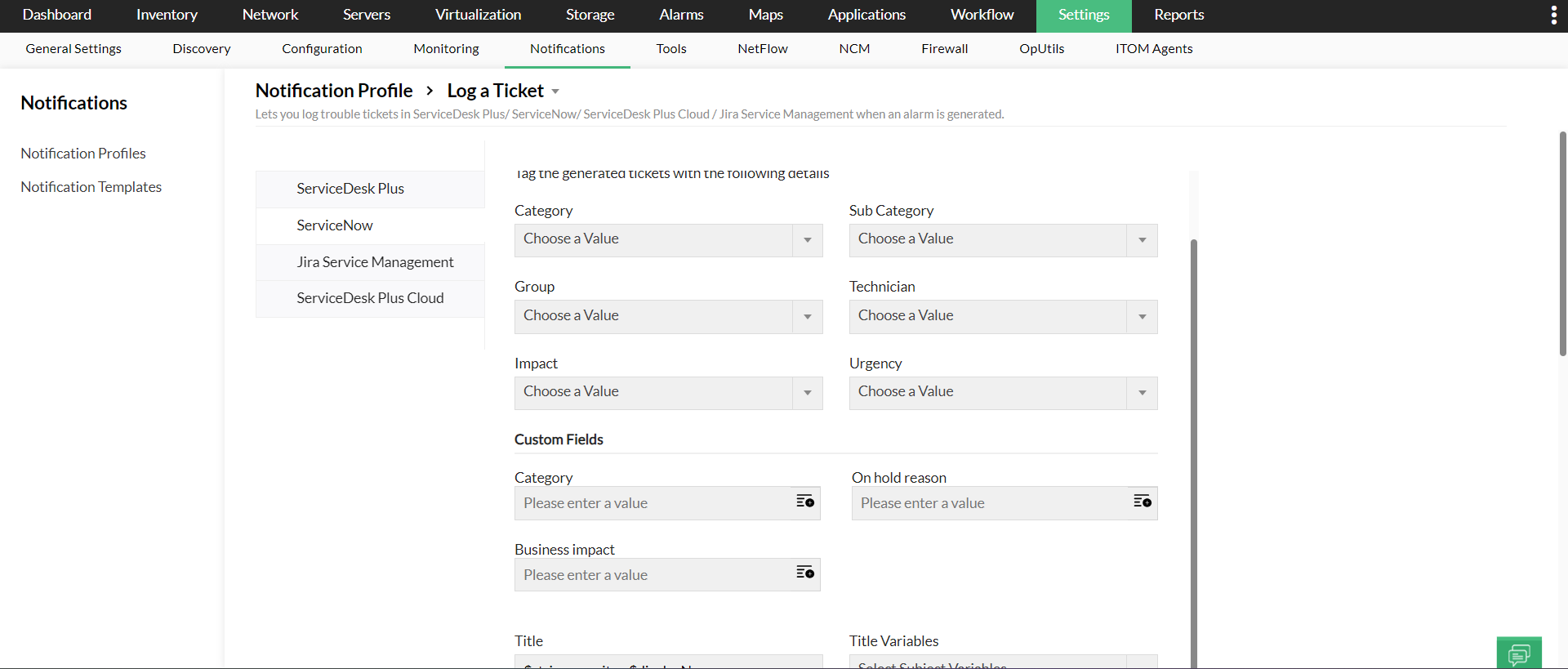Select ServiceNow integration tab
The height and width of the screenshot is (669, 1568).
335,225
